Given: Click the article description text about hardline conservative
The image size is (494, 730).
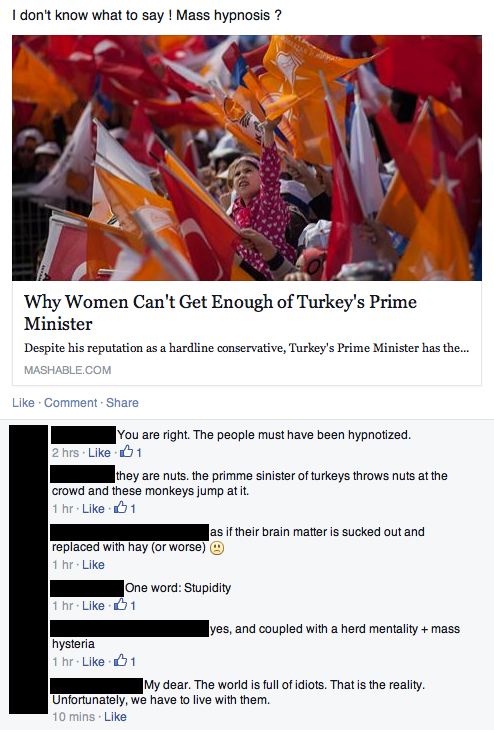Looking at the screenshot, I should (x=246, y=348).
